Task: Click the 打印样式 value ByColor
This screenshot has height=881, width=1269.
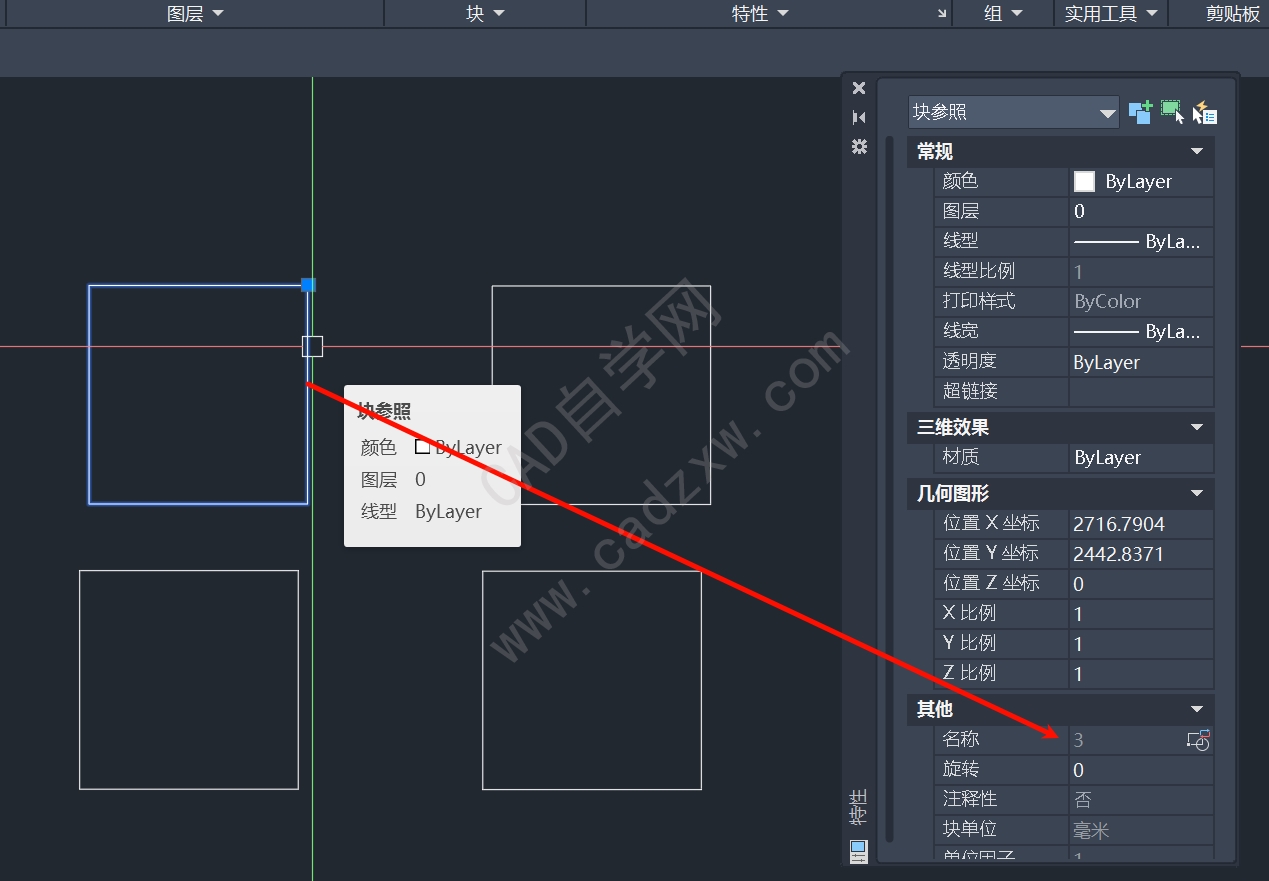Action: (1141, 302)
